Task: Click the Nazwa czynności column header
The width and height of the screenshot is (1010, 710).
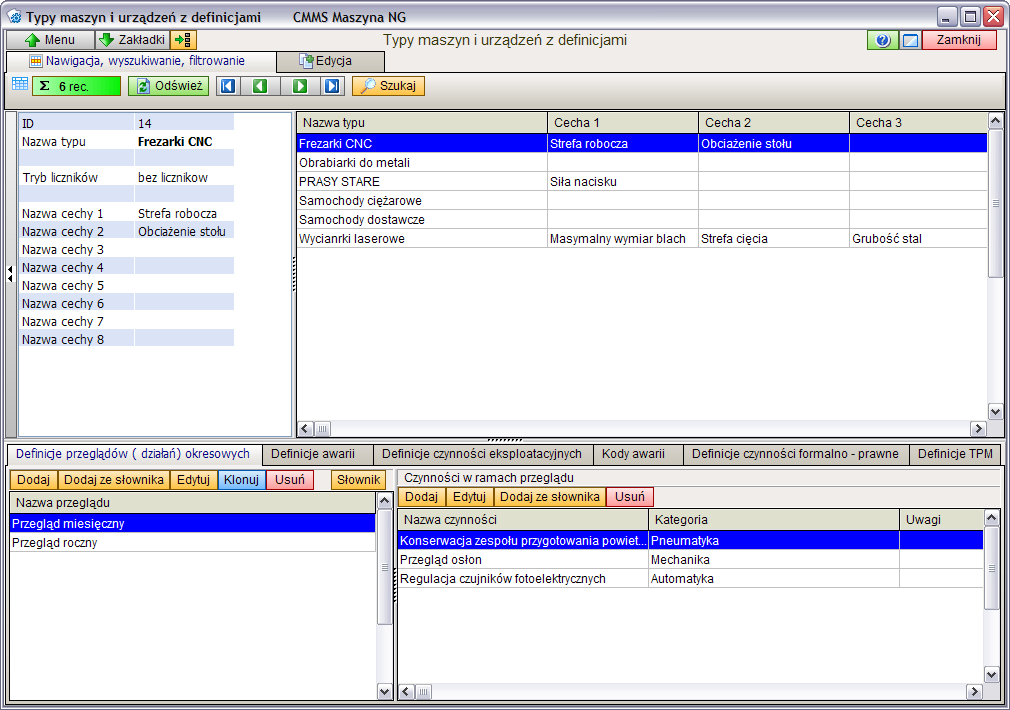Action: (523, 519)
